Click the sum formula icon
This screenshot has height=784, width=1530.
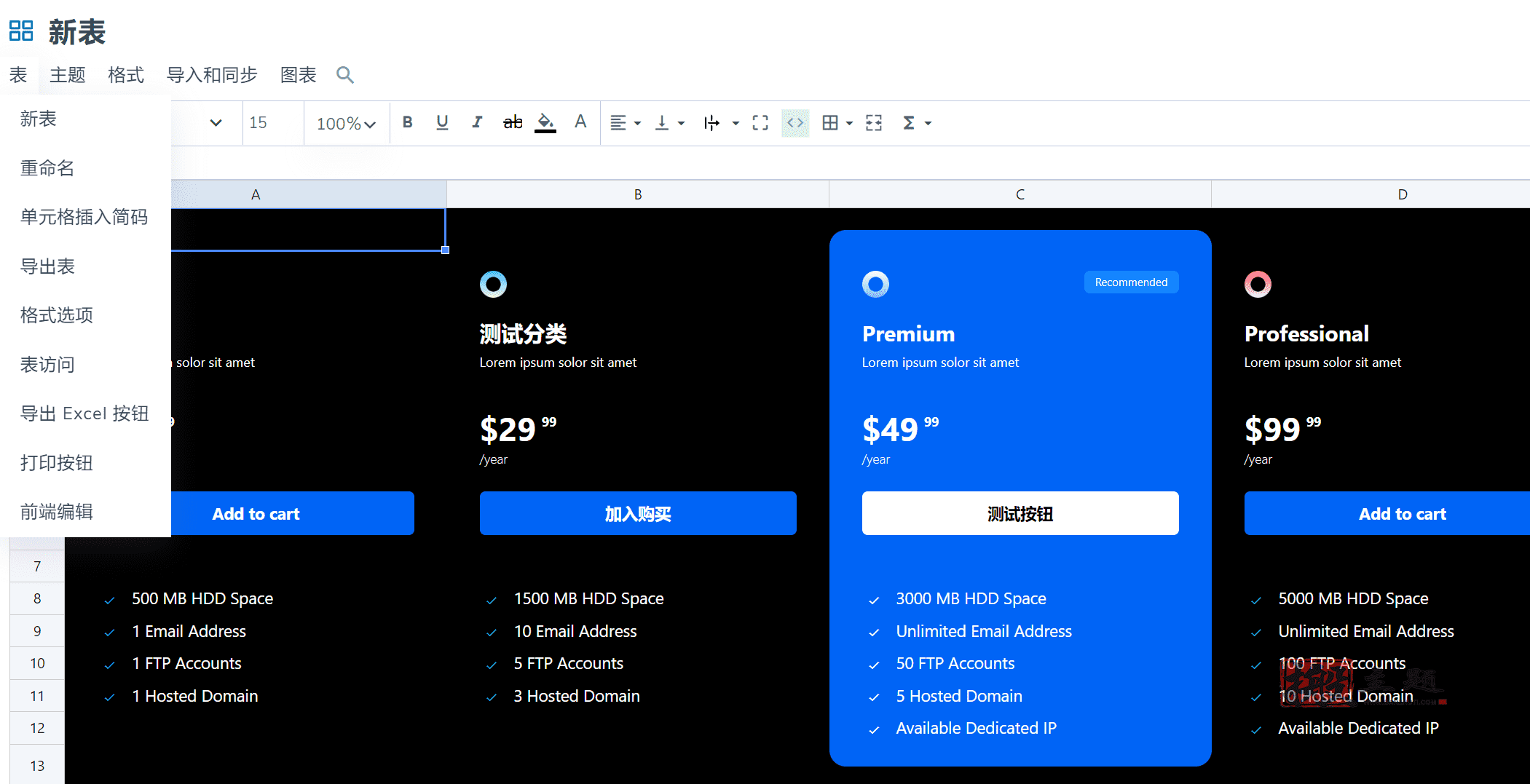tap(909, 122)
